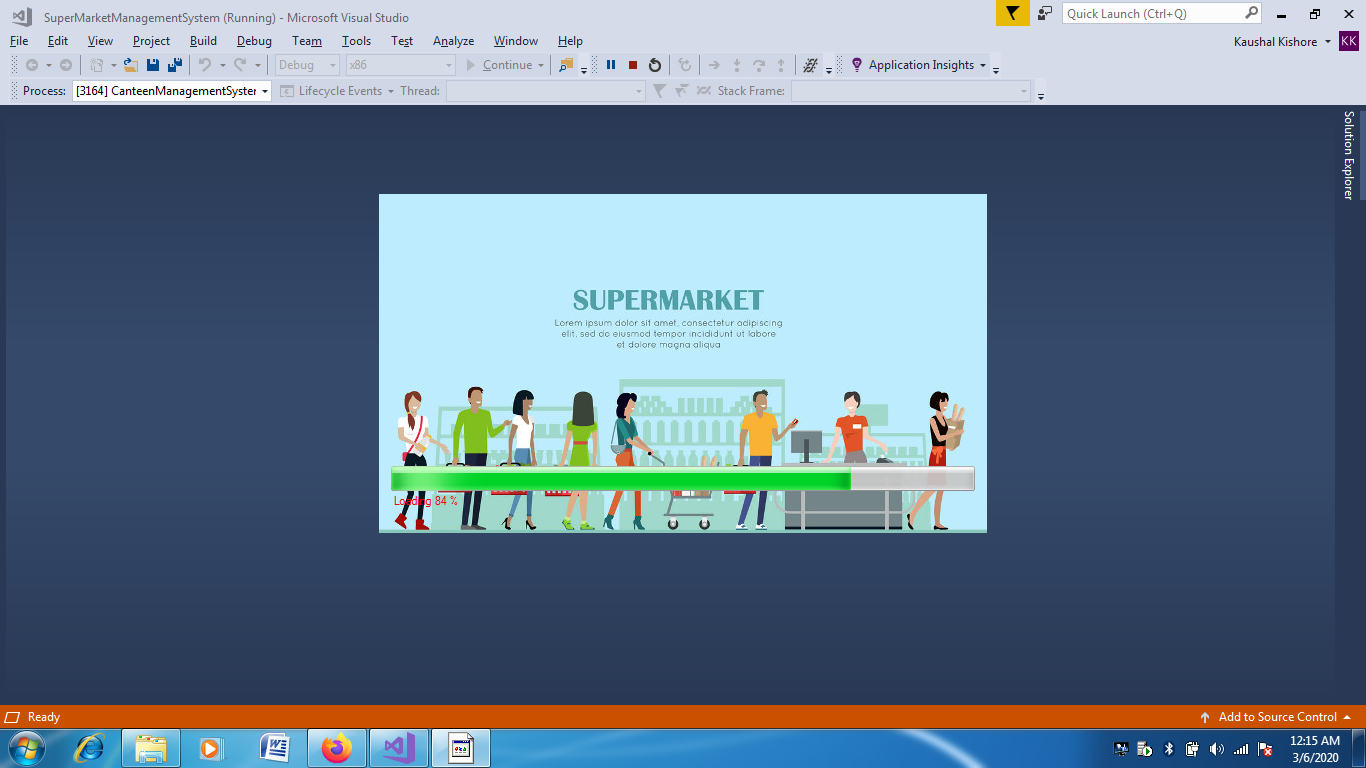Screen dimensions: 1366x768
Task: Click the Restart debugging icon
Action: coord(655,65)
